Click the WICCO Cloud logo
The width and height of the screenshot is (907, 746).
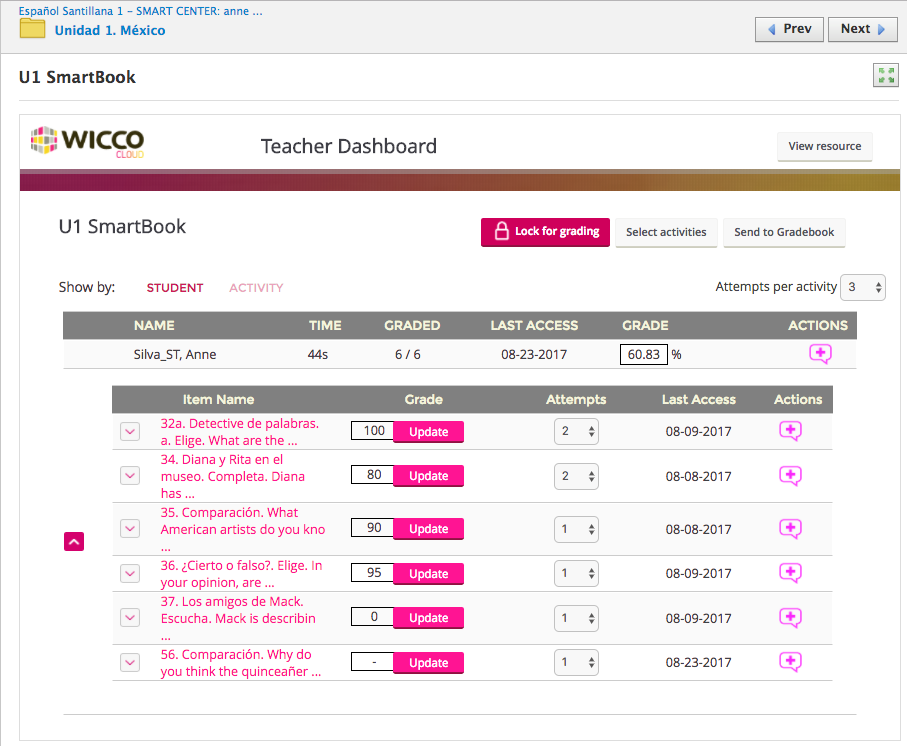[87, 142]
